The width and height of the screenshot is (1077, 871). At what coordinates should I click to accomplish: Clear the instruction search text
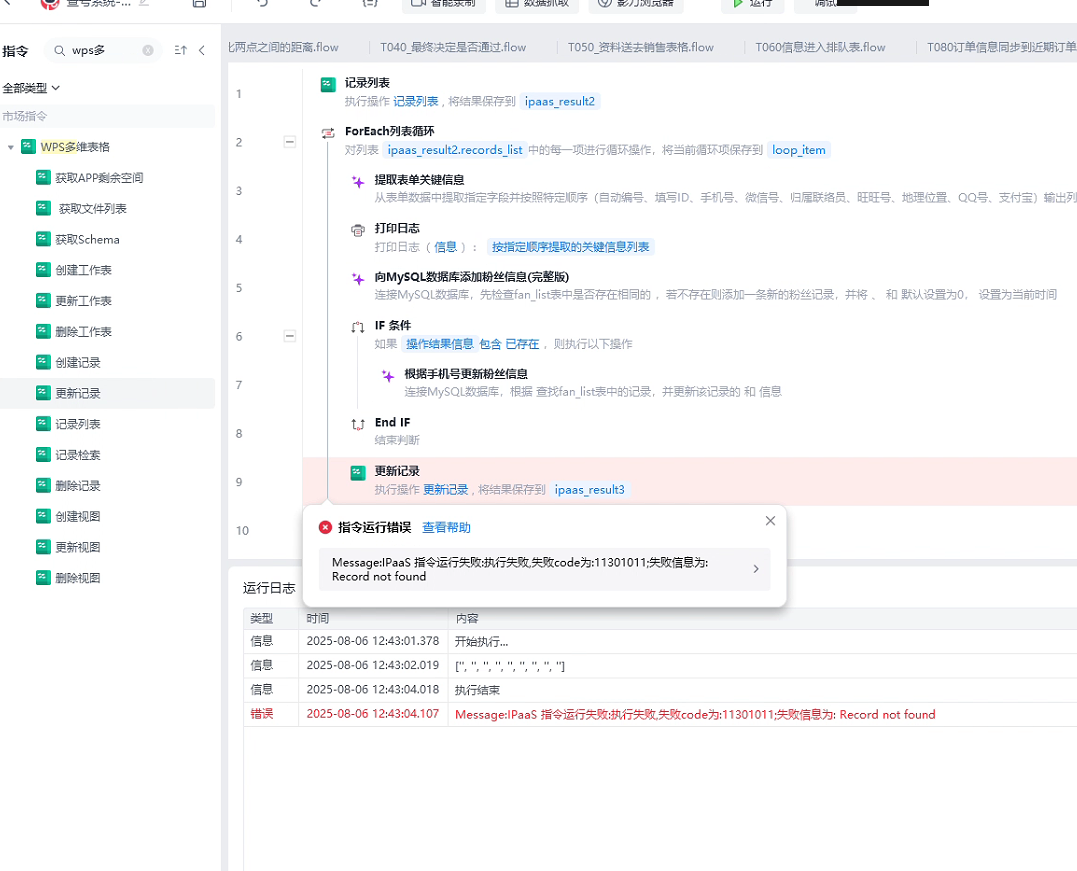(x=148, y=50)
